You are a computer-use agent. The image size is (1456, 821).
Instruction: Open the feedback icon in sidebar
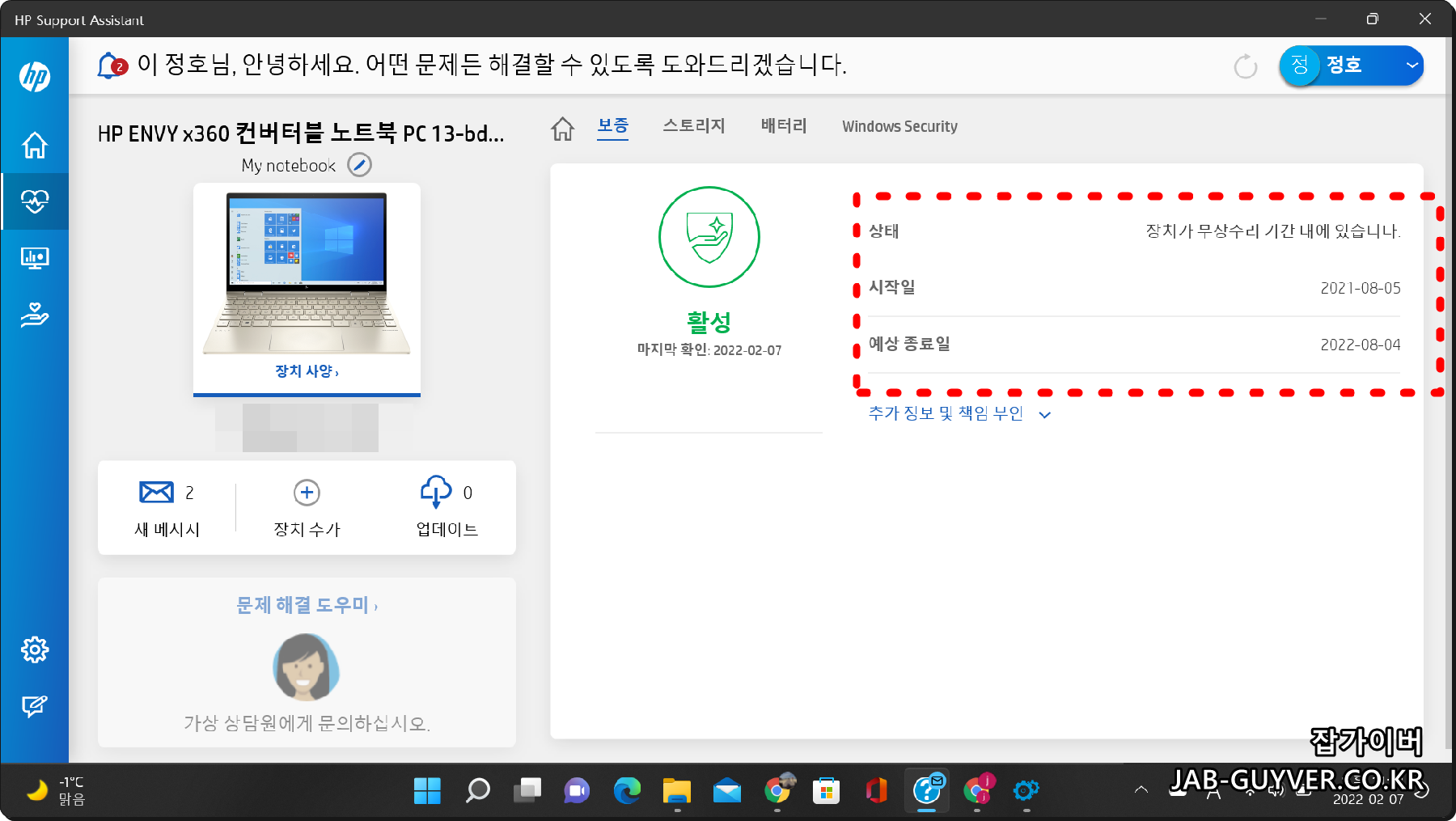coord(35,706)
